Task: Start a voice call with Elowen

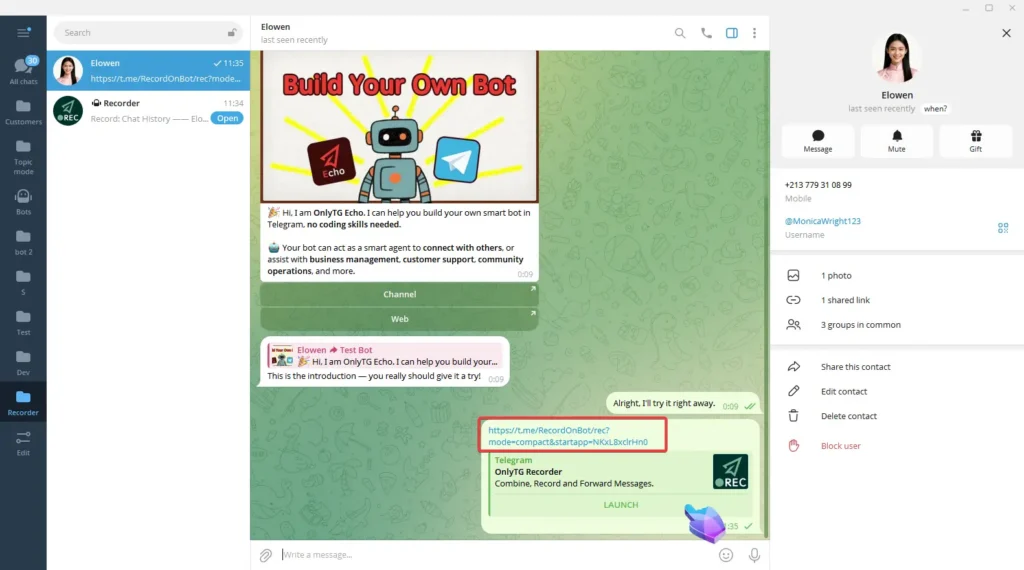Action: click(706, 33)
